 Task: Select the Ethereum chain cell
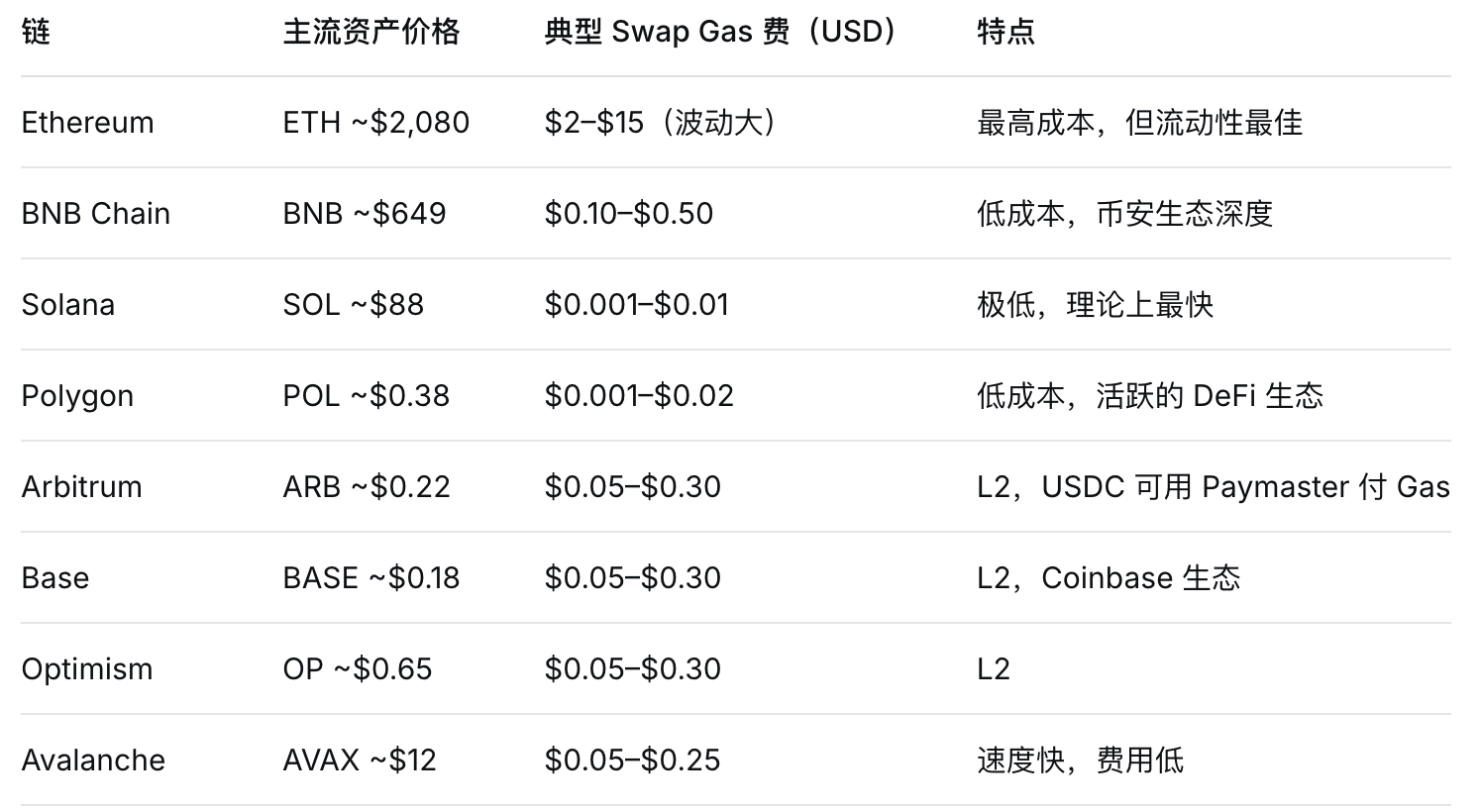pyautogui.click(x=88, y=123)
